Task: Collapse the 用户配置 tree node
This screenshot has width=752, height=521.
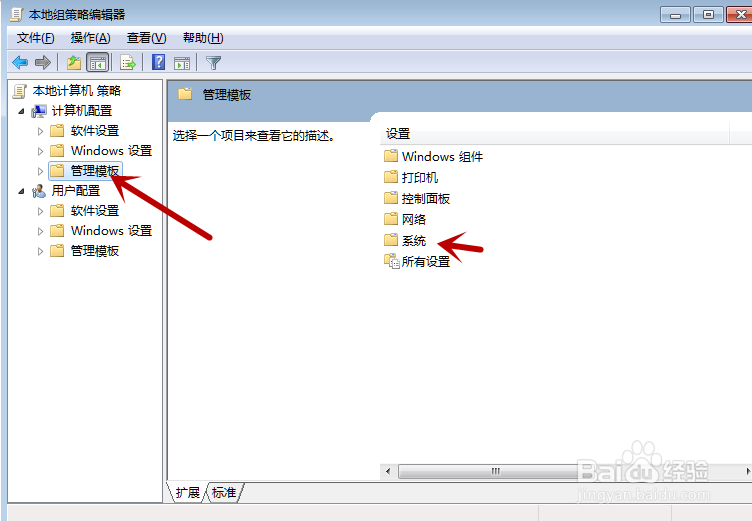Action: coord(21,191)
